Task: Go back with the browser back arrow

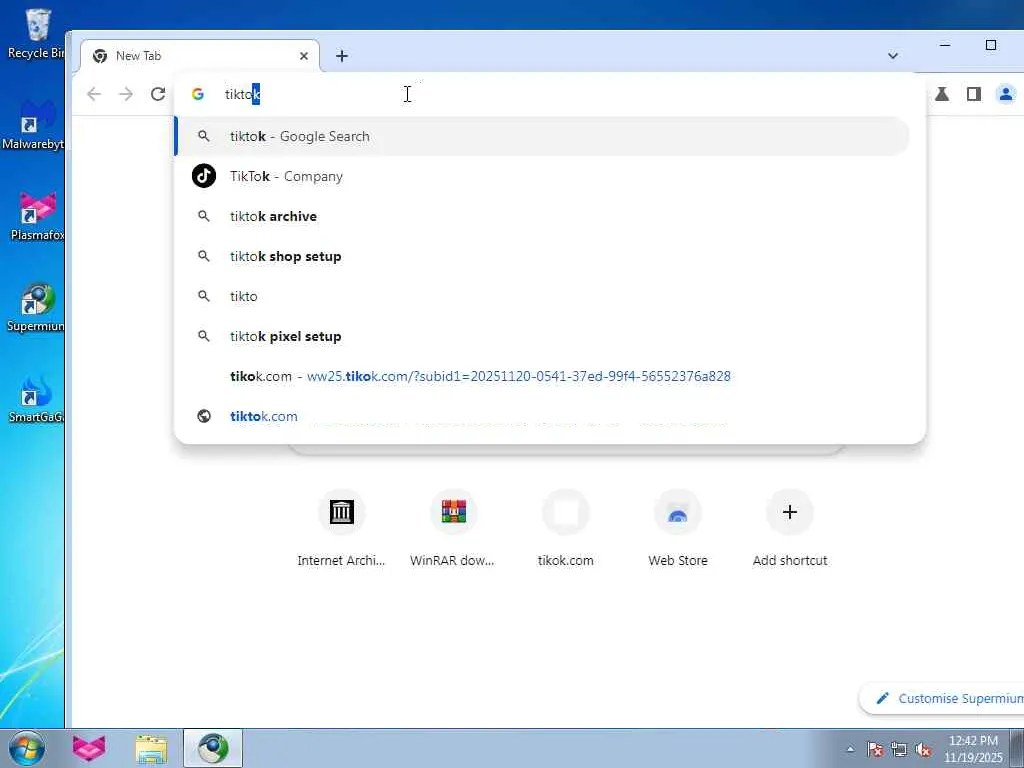Action: point(94,94)
